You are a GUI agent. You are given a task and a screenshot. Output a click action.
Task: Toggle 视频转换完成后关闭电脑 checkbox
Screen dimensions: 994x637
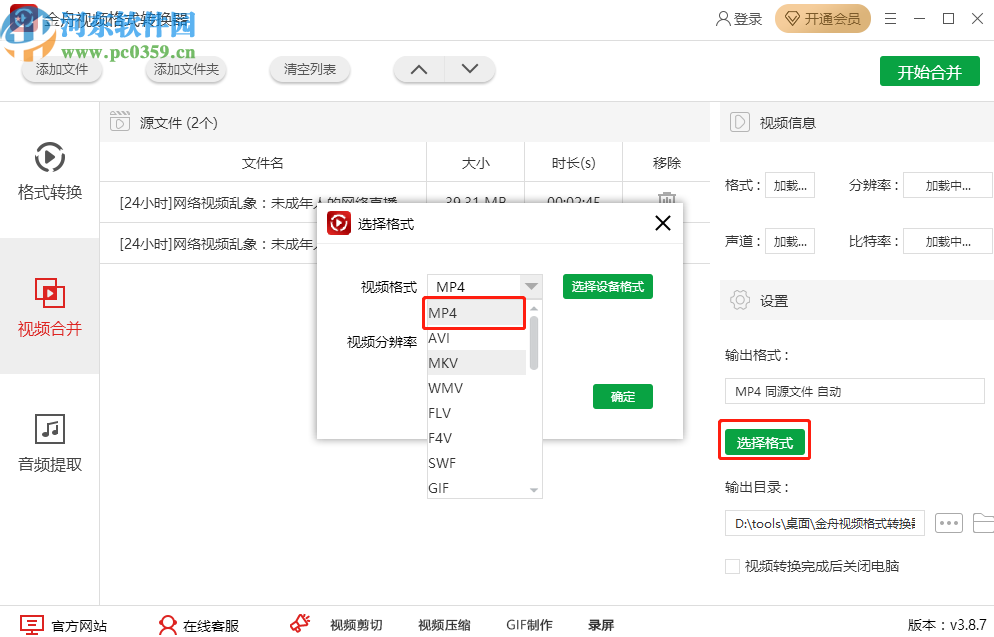coord(732,566)
